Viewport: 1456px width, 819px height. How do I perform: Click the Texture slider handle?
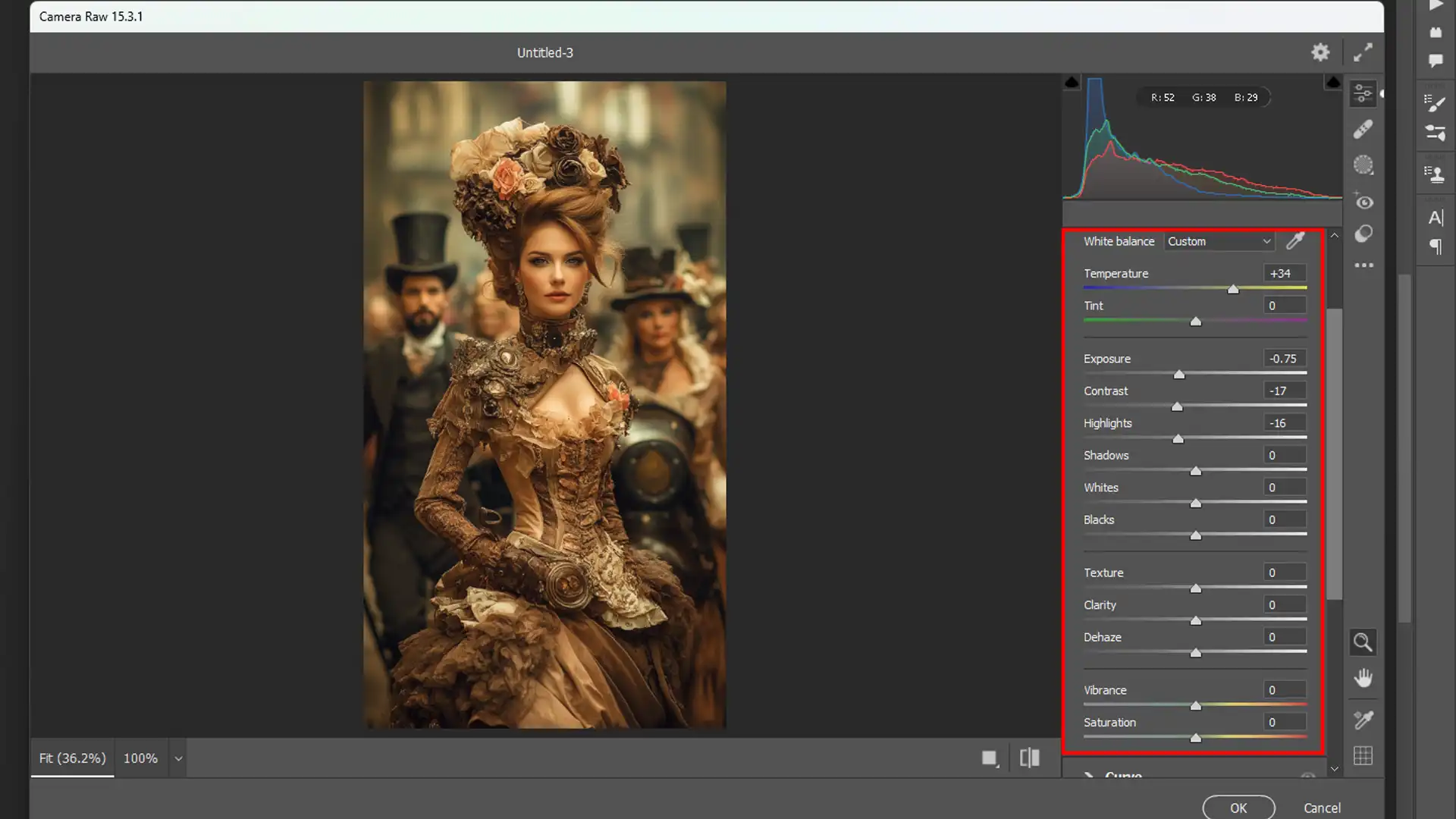(x=1196, y=588)
